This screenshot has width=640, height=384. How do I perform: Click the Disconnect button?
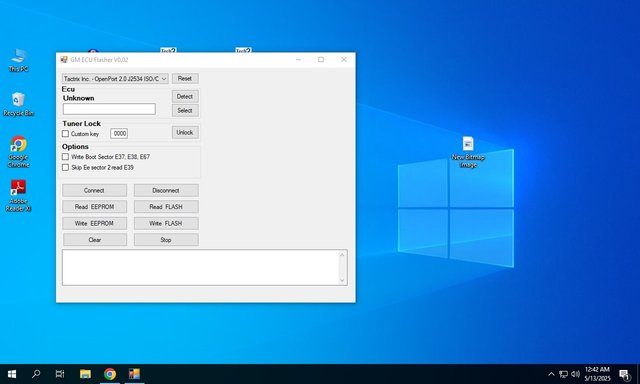(166, 191)
